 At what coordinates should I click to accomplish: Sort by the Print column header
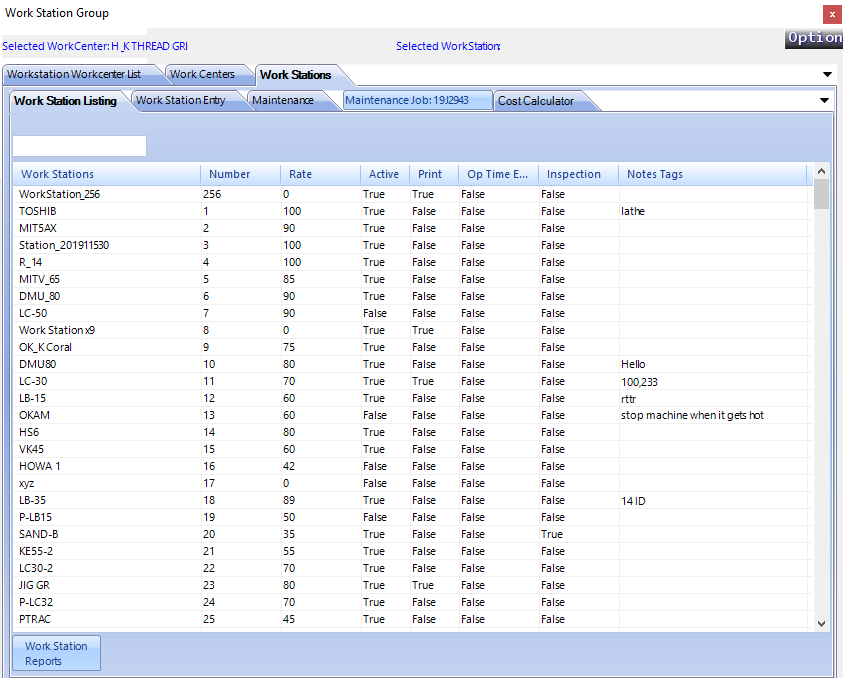click(434, 174)
